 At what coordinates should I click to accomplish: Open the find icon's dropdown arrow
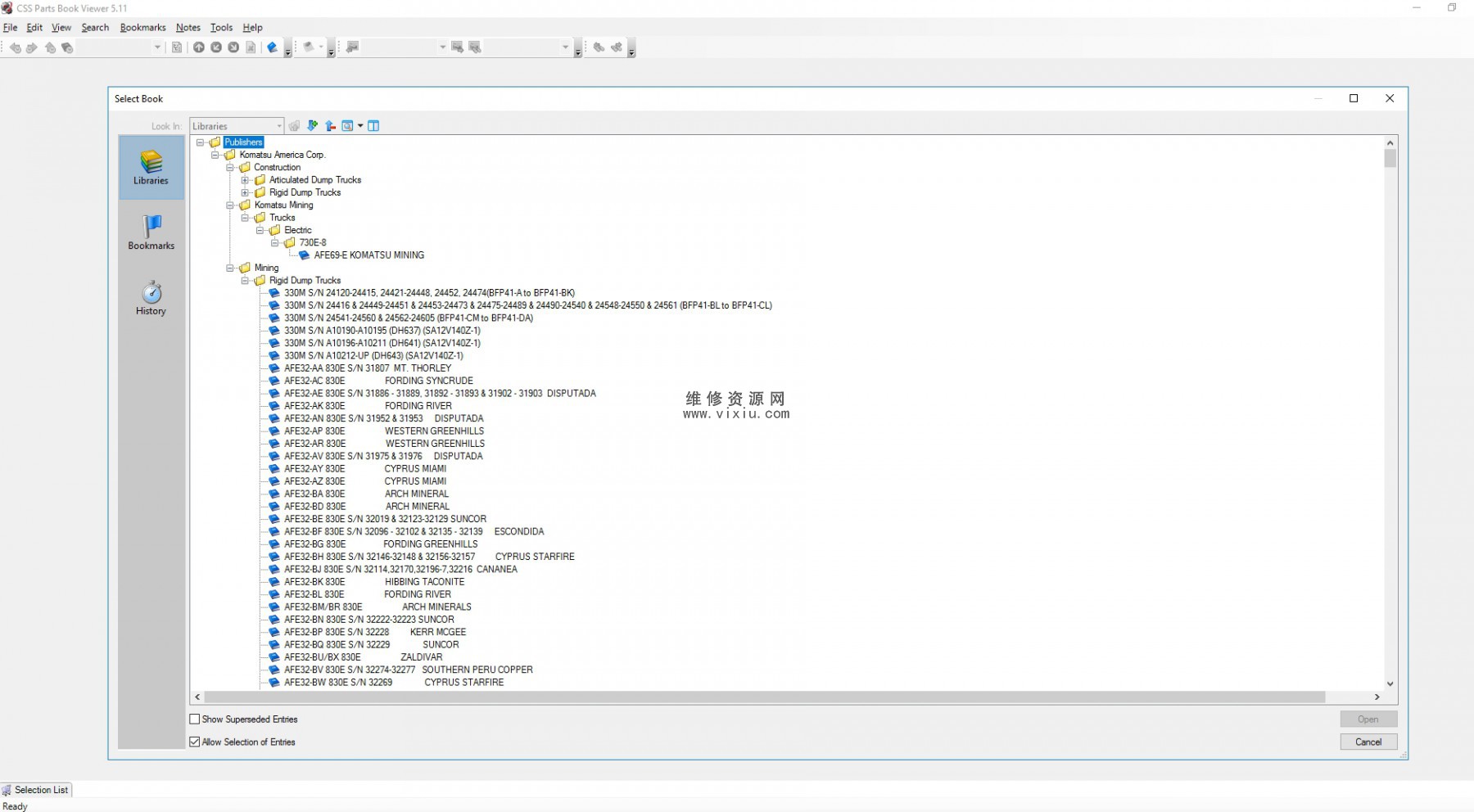[360, 125]
